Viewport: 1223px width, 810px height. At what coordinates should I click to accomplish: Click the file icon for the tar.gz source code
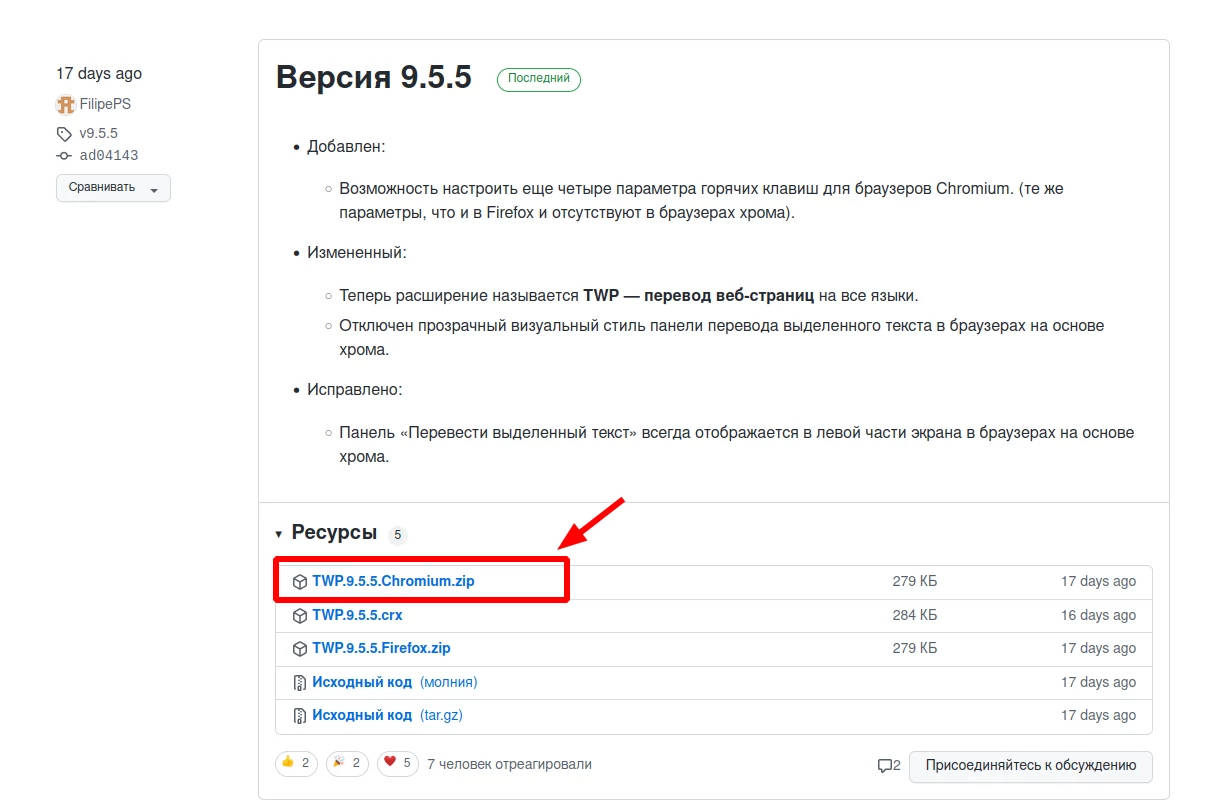[299, 716]
